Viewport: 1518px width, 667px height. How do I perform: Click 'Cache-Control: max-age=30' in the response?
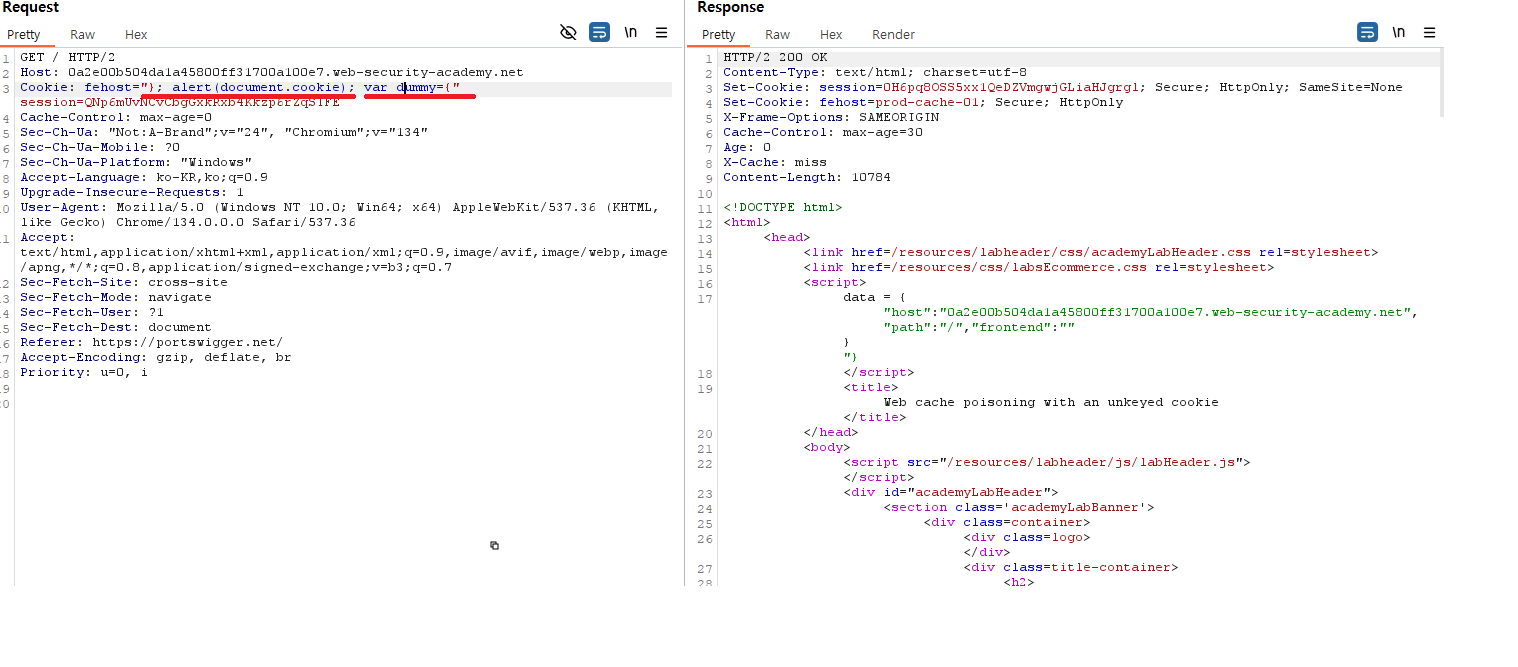click(x=823, y=132)
